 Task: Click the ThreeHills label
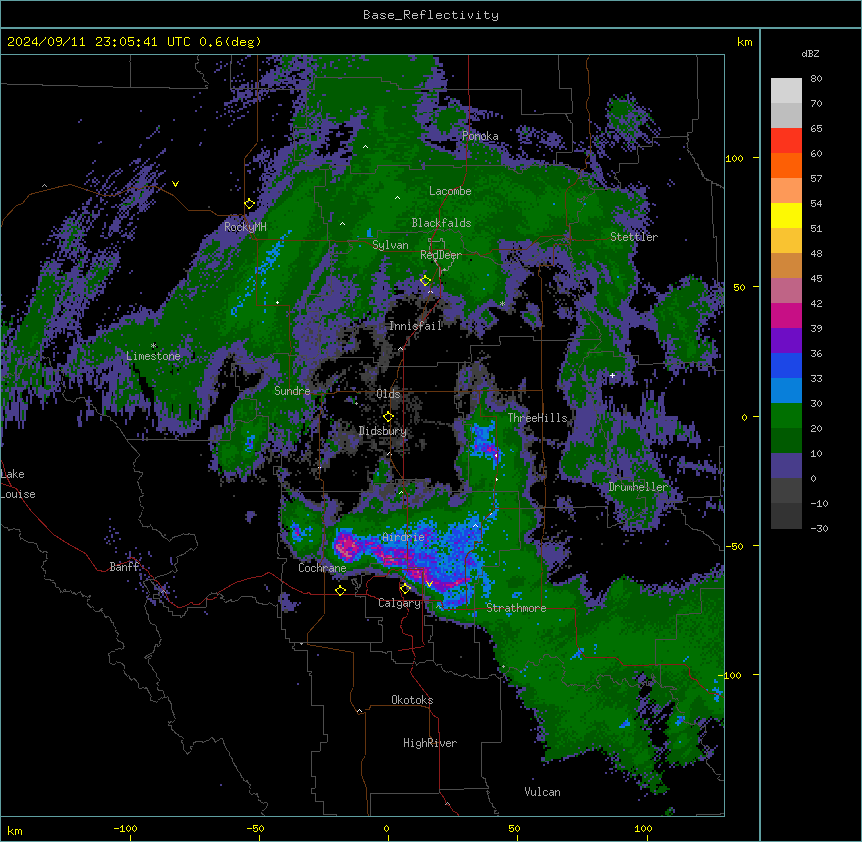click(538, 418)
